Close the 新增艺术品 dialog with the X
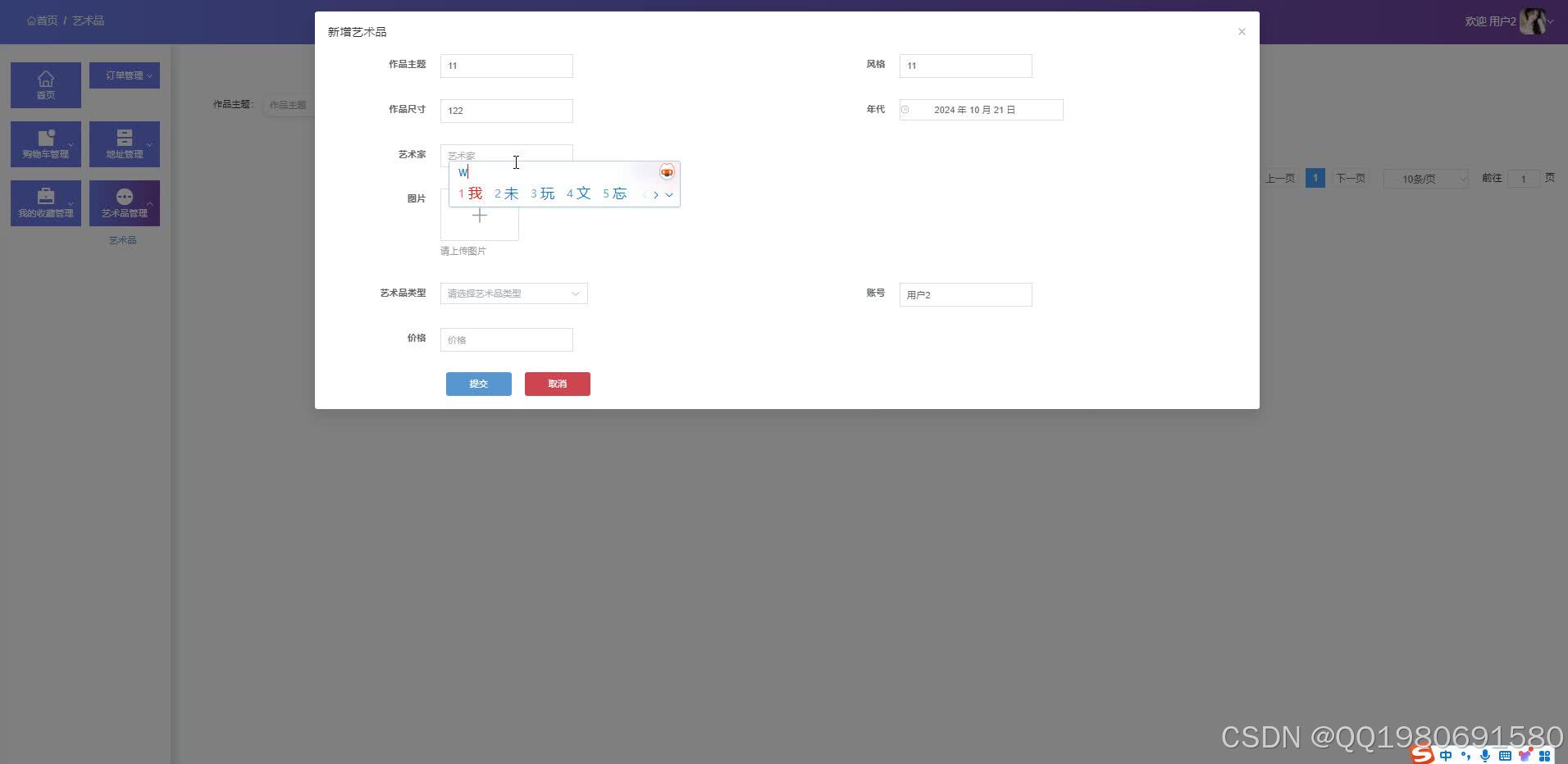The width and height of the screenshot is (1568, 764). (1242, 32)
